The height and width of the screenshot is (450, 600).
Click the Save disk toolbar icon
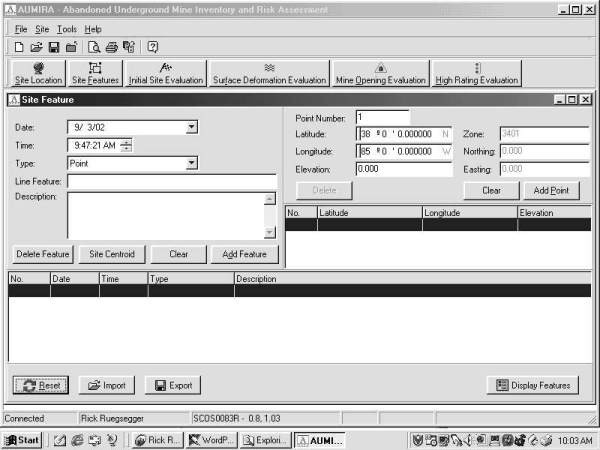click(53, 47)
